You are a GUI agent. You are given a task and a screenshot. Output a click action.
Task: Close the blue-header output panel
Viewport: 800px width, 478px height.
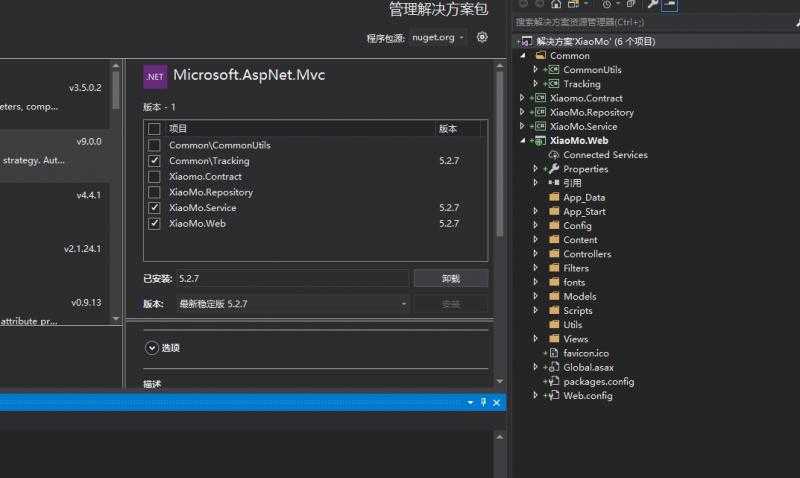click(x=497, y=403)
